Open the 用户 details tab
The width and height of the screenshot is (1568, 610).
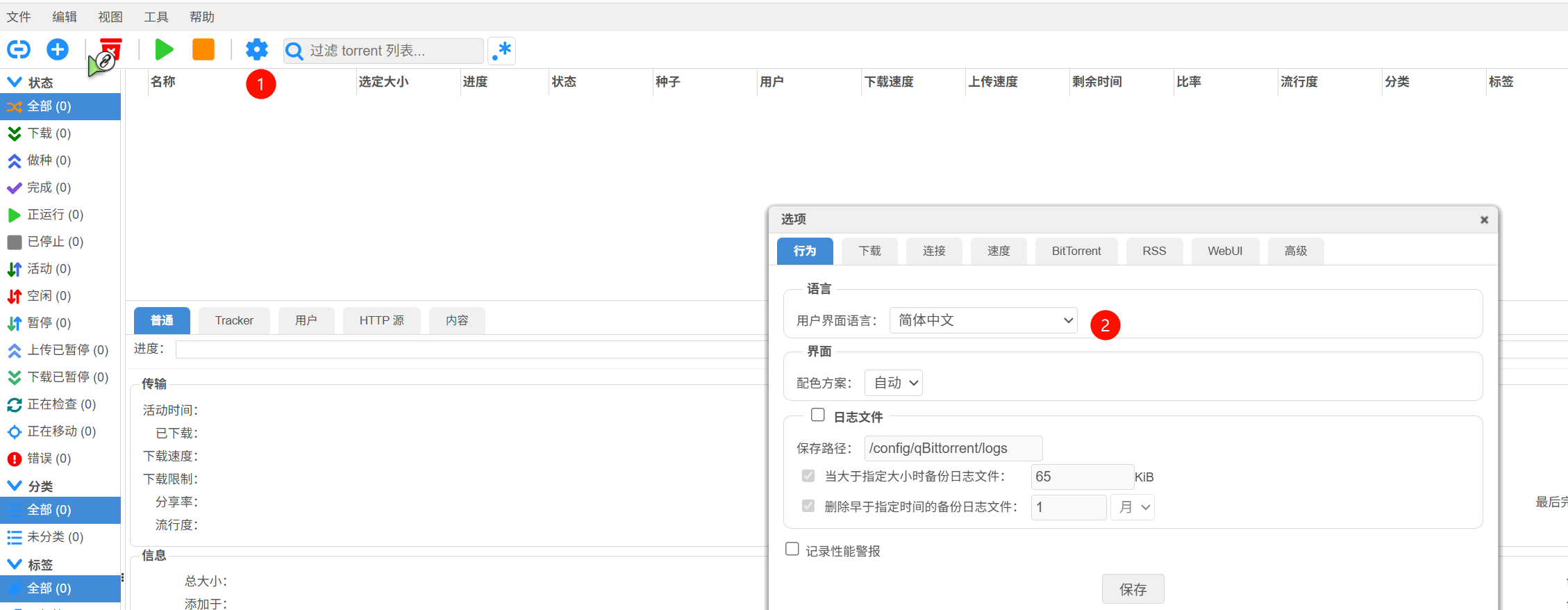pos(306,320)
